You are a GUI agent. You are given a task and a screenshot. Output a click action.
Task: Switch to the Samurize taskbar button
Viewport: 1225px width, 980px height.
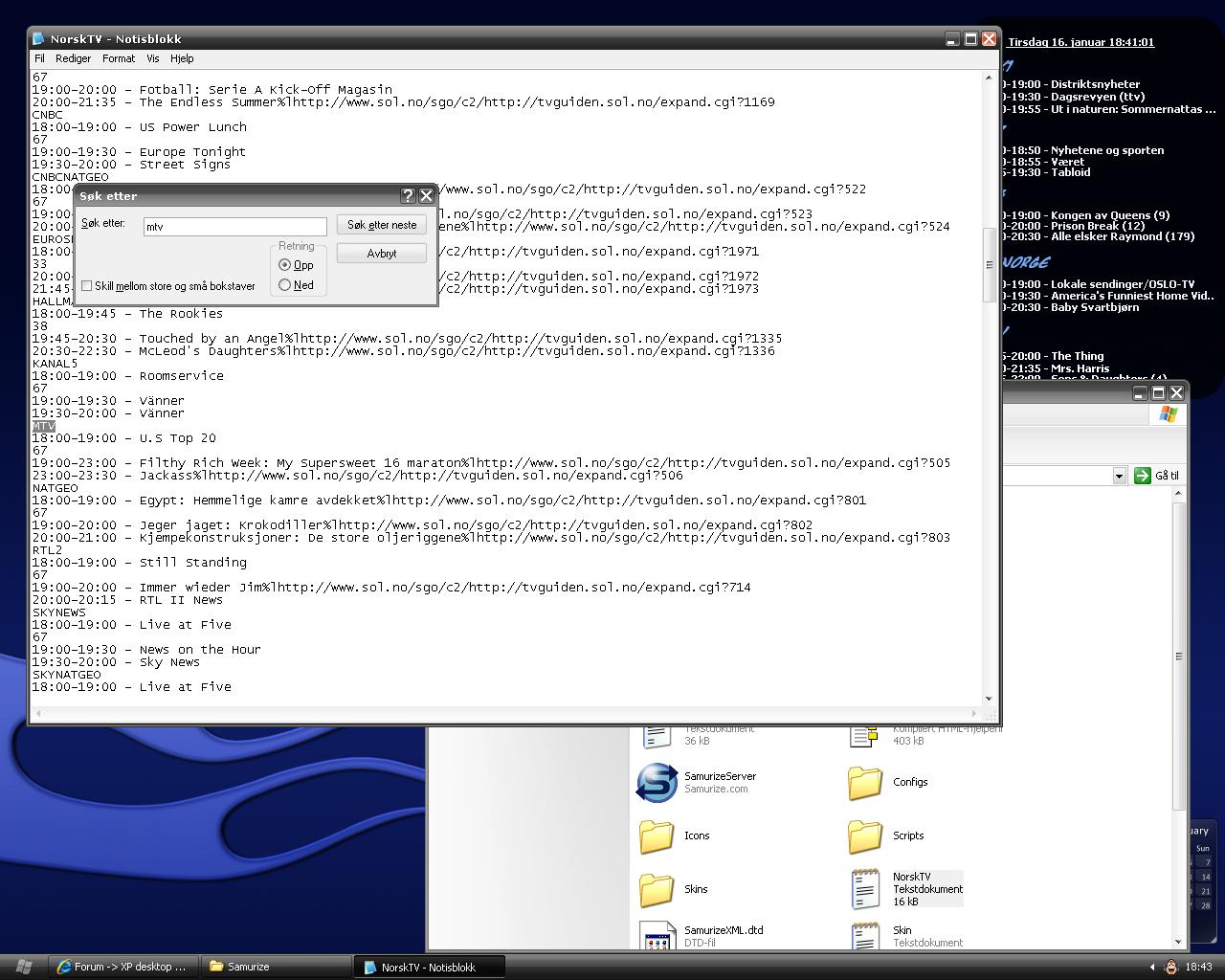[x=276, y=967]
